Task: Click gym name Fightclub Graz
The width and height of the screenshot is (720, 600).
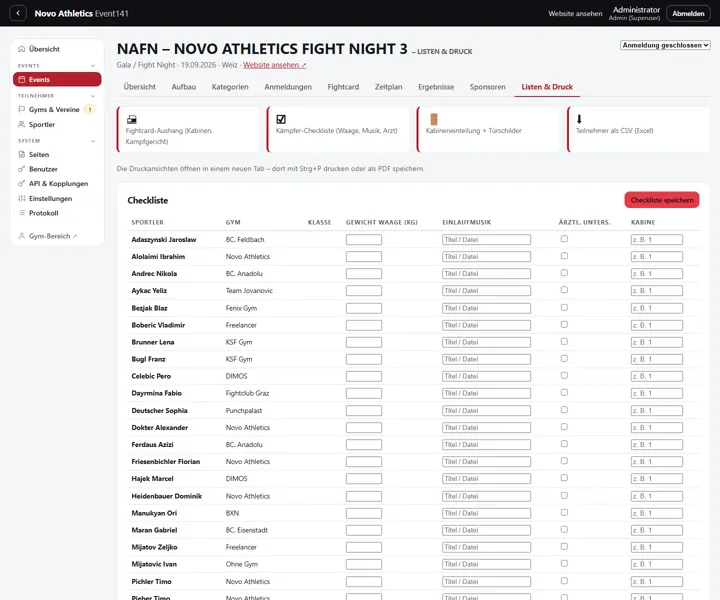Action: 248,393
